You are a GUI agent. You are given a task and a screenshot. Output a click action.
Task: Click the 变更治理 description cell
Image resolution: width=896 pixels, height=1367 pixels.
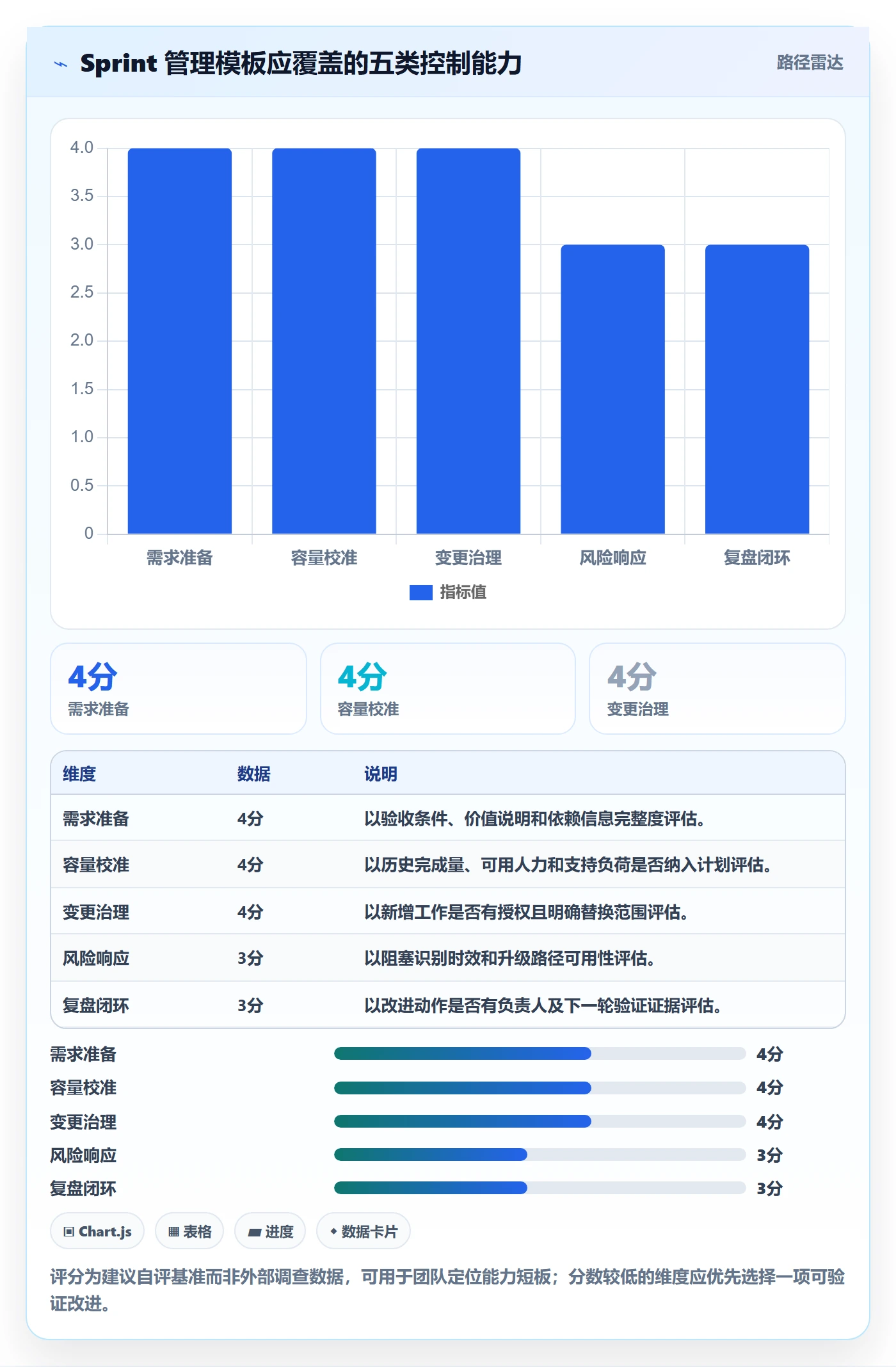point(526,912)
